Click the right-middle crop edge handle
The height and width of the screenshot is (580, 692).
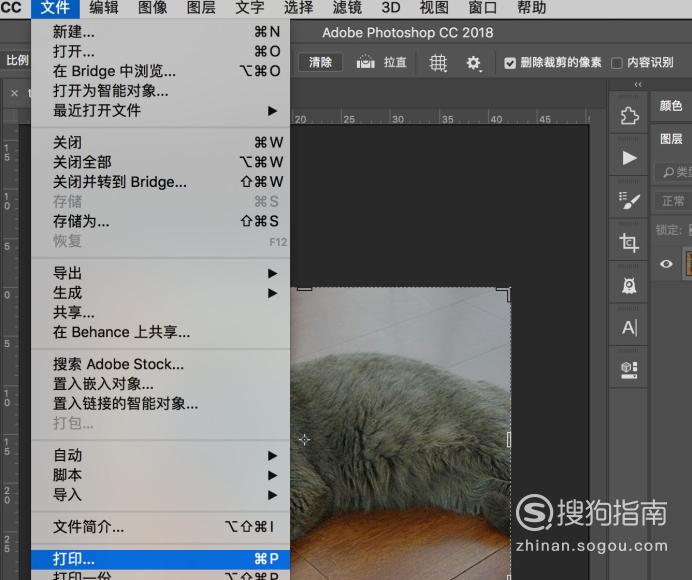point(509,440)
